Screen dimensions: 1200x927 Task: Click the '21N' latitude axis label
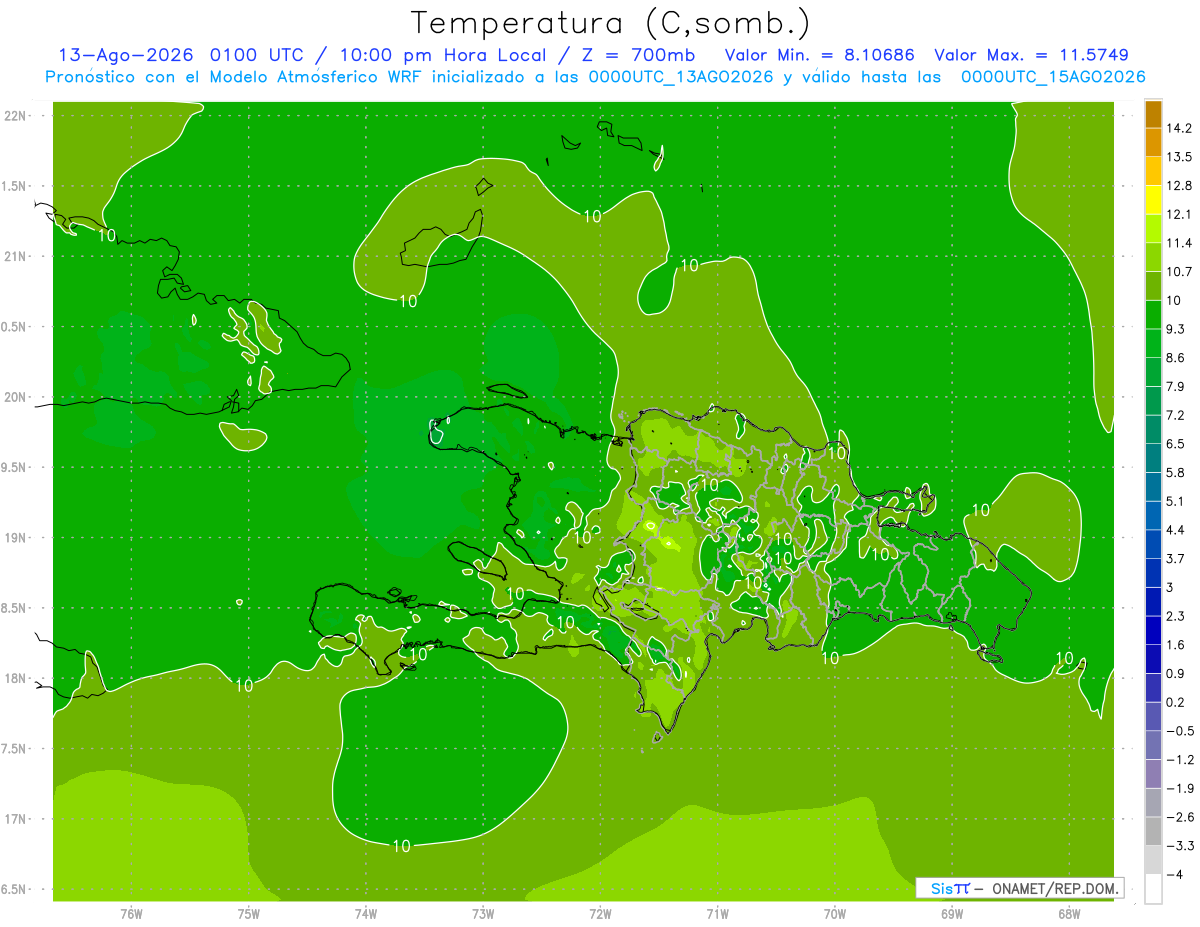pyautogui.click(x=16, y=257)
